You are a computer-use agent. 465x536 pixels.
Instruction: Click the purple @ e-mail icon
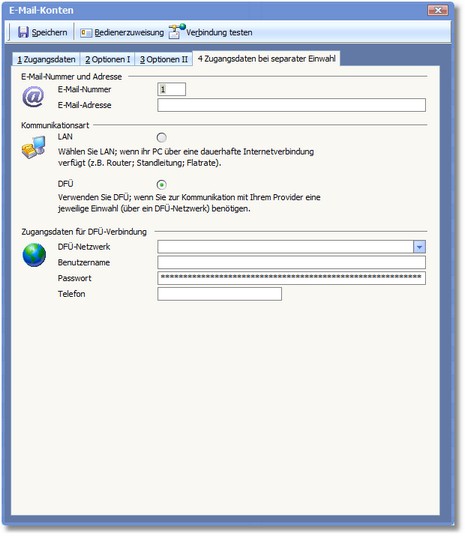point(33,97)
